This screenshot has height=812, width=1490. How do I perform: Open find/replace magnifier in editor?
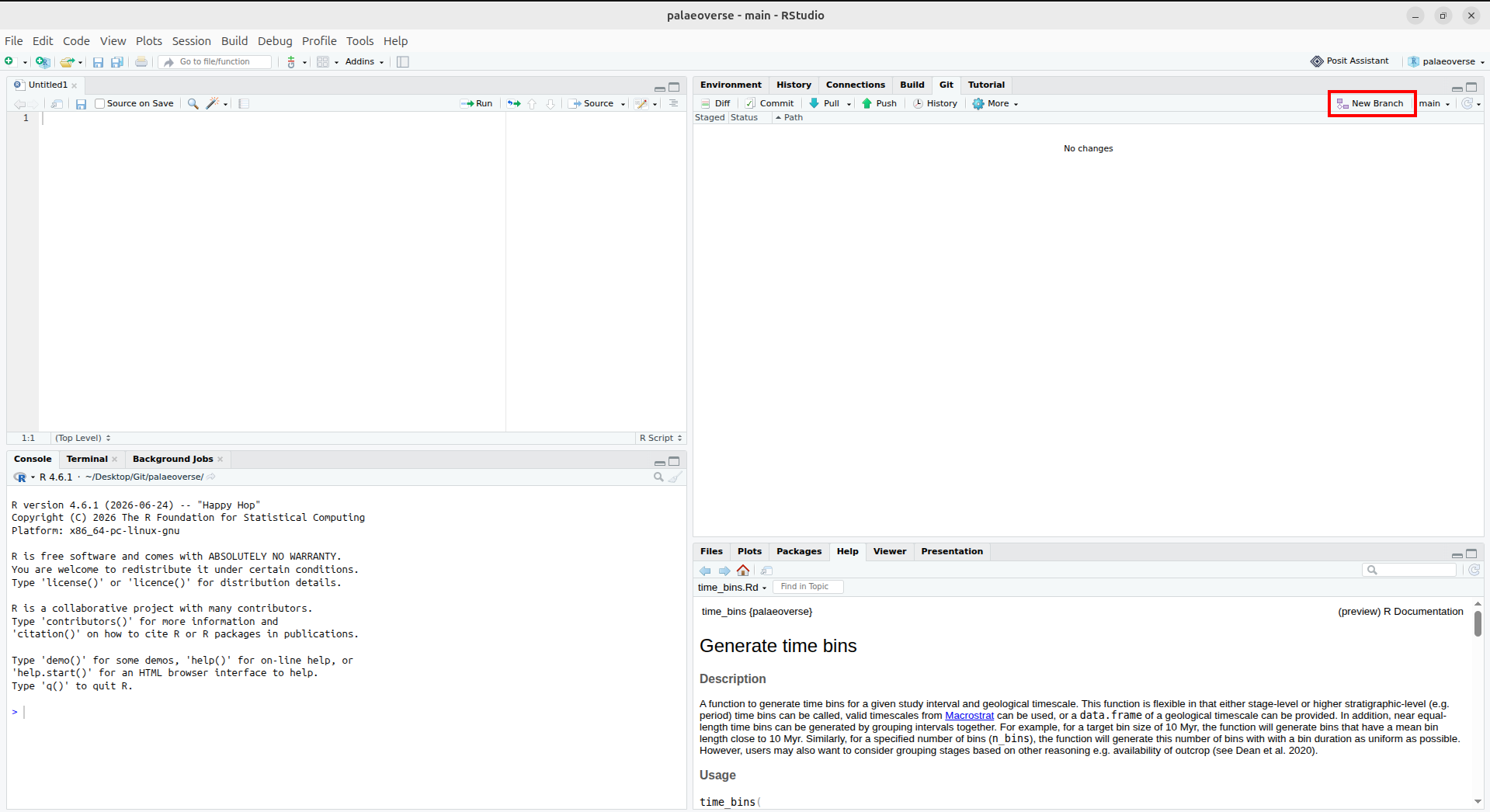(x=193, y=104)
